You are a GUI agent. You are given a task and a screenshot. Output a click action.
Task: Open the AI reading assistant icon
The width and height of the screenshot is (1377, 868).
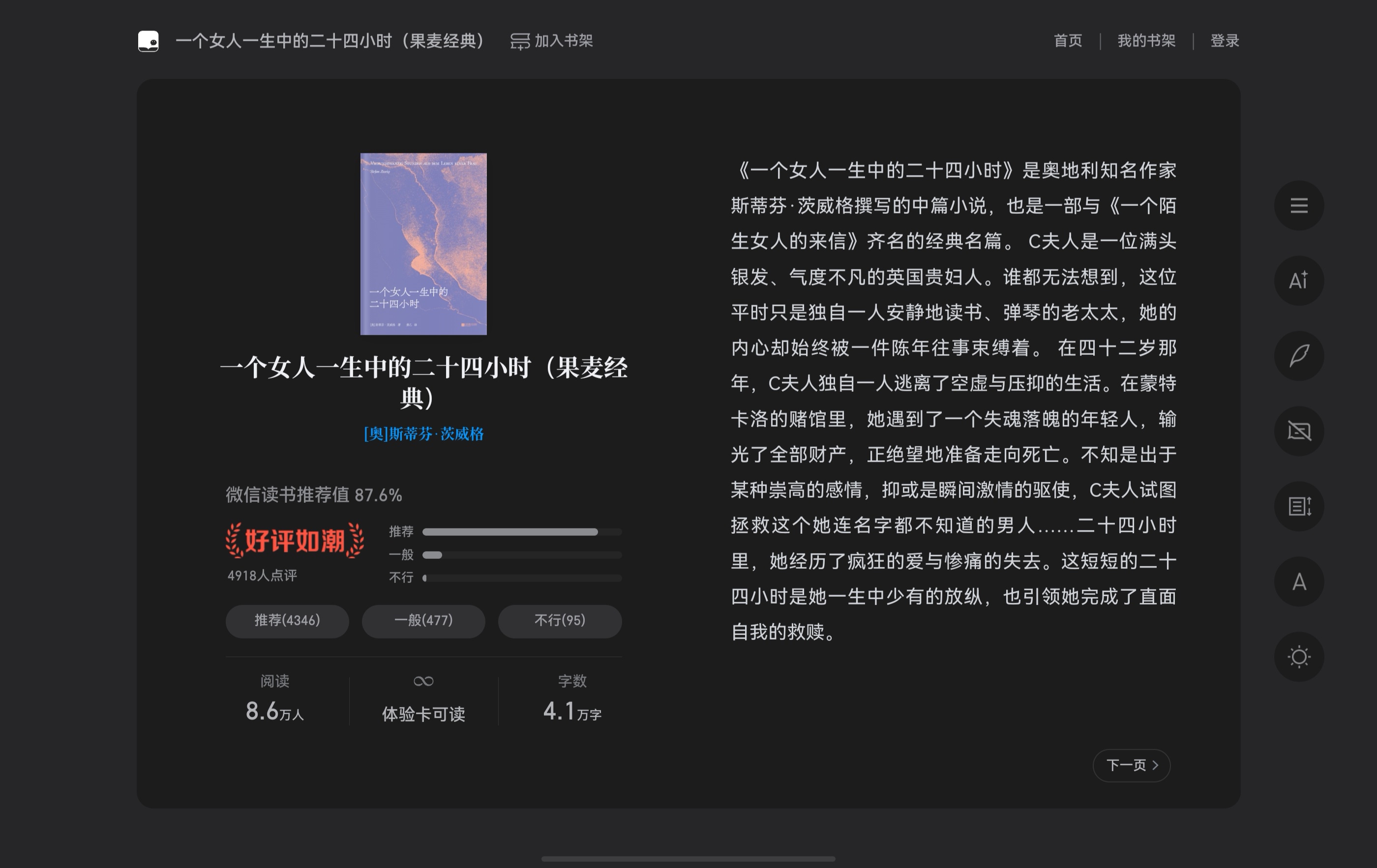coord(1299,281)
